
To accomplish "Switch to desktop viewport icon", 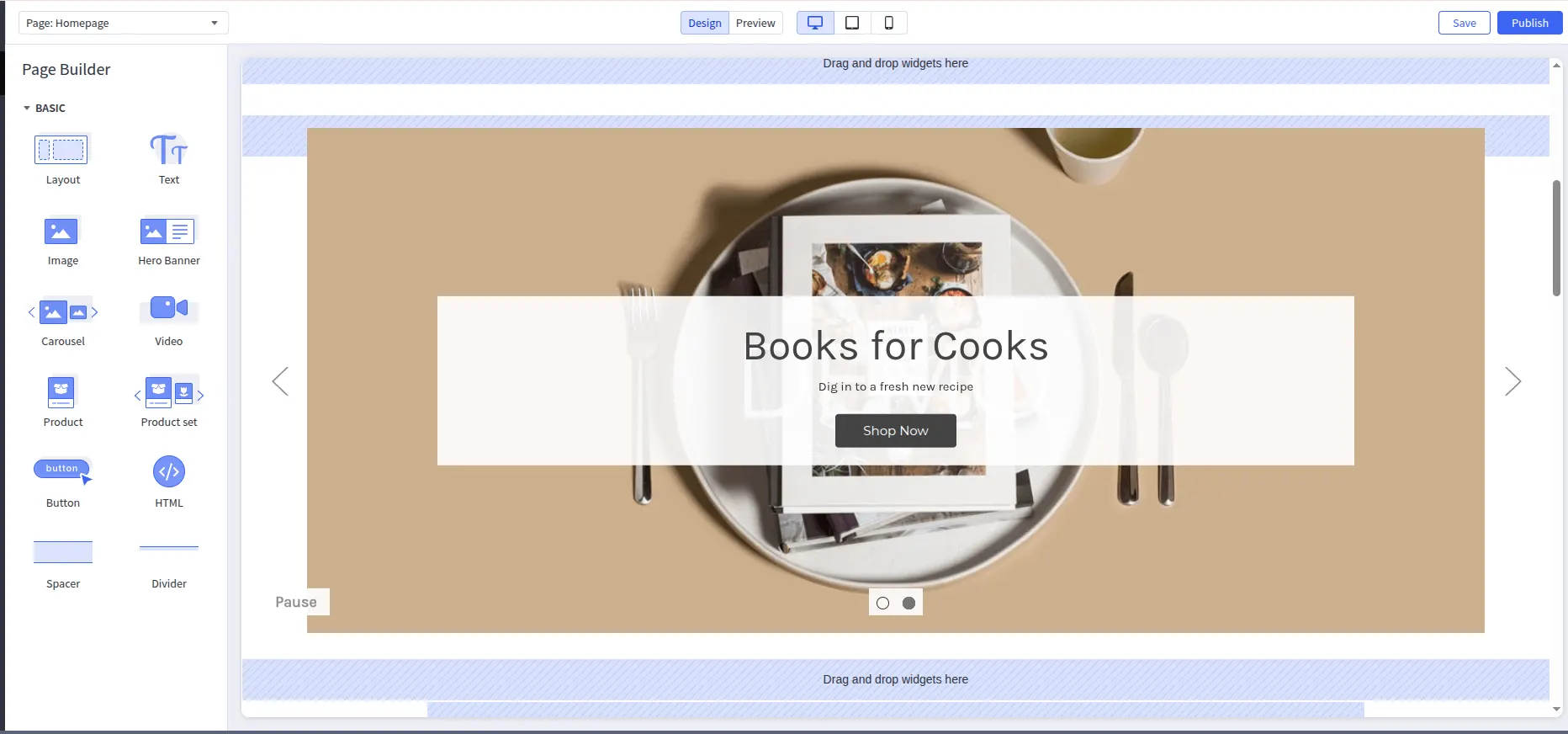I will [x=815, y=23].
